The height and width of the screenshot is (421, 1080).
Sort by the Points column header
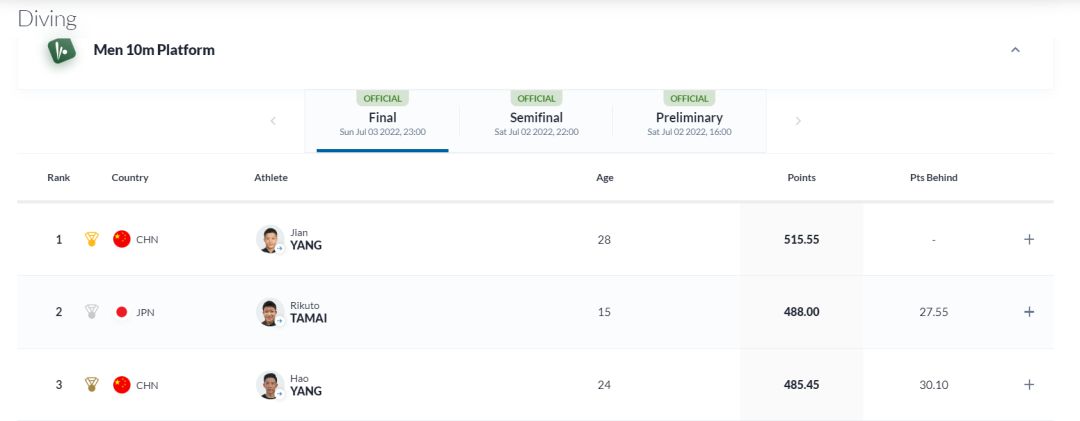pyautogui.click(x=801, y=178)
